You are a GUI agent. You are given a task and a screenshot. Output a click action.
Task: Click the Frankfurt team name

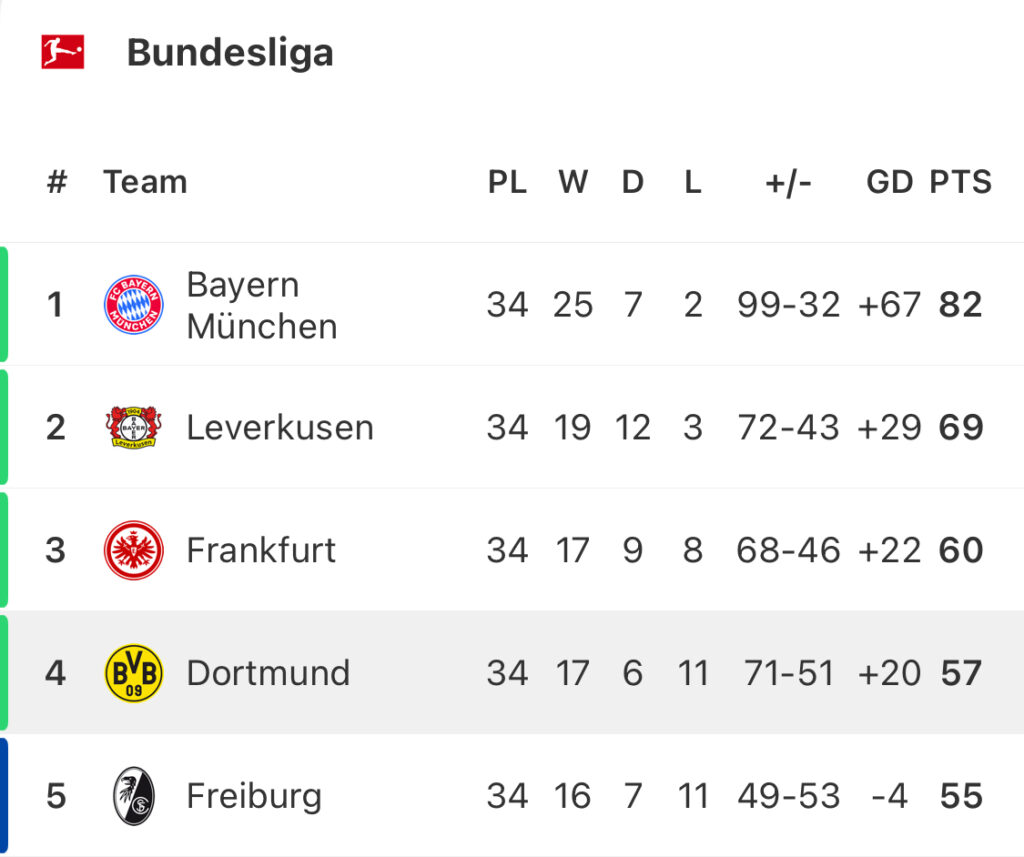click(261, 550)
